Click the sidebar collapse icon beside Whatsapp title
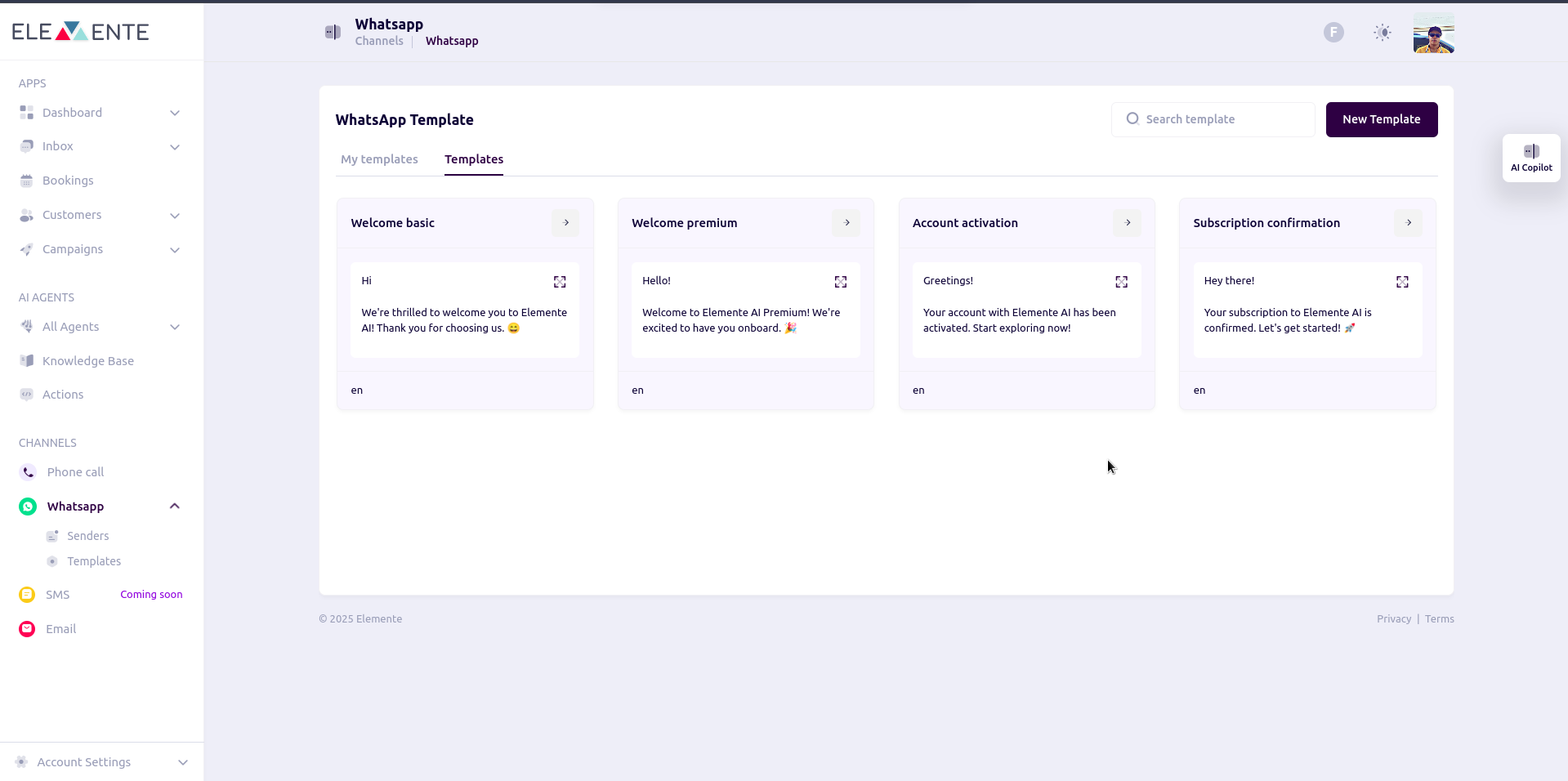This screenshot has width=1568, height=781. 333,32
